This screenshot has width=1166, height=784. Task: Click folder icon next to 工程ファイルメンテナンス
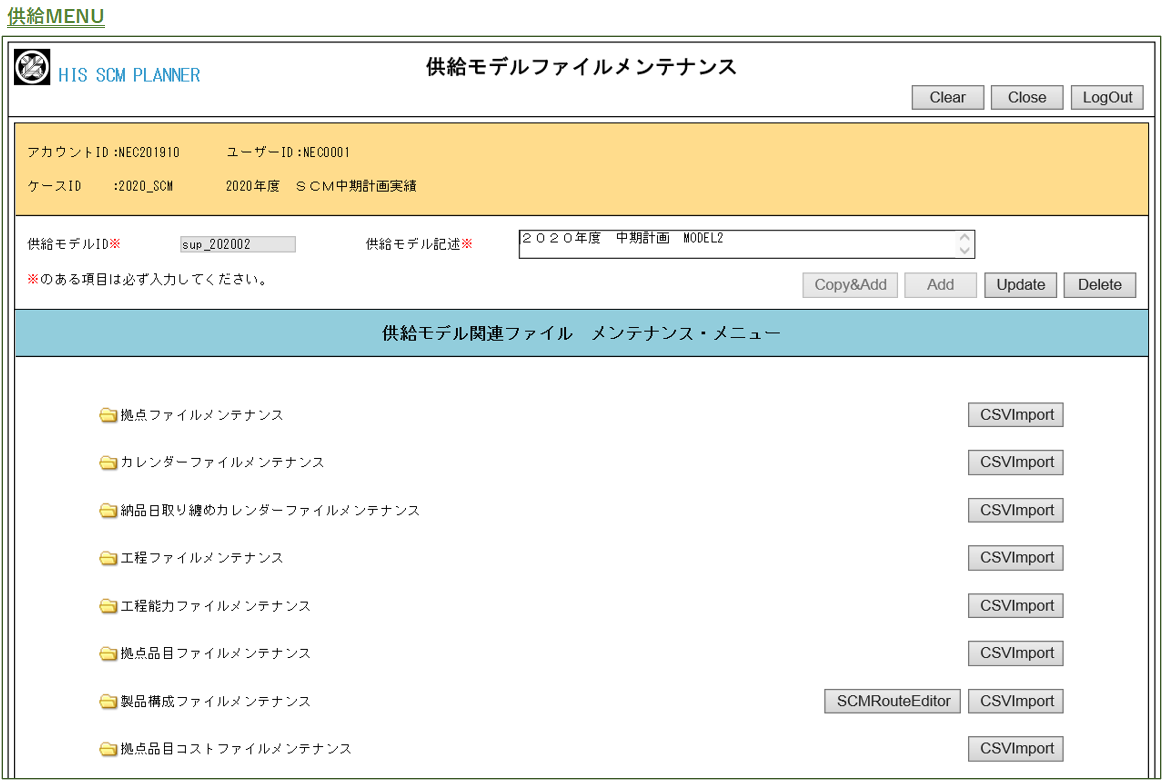coord(108,558)
